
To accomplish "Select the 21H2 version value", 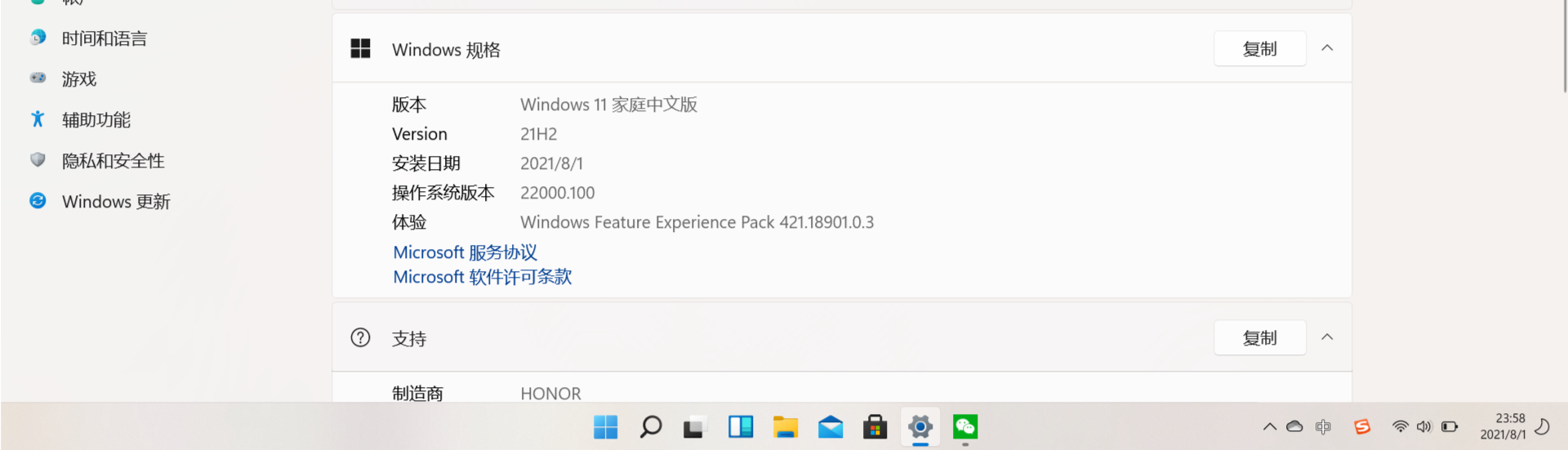I will point(538,134).
